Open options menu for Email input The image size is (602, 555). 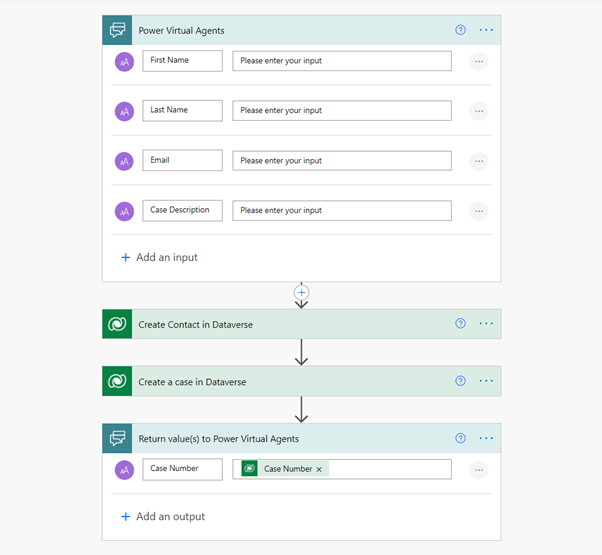(x=479, y=161)
